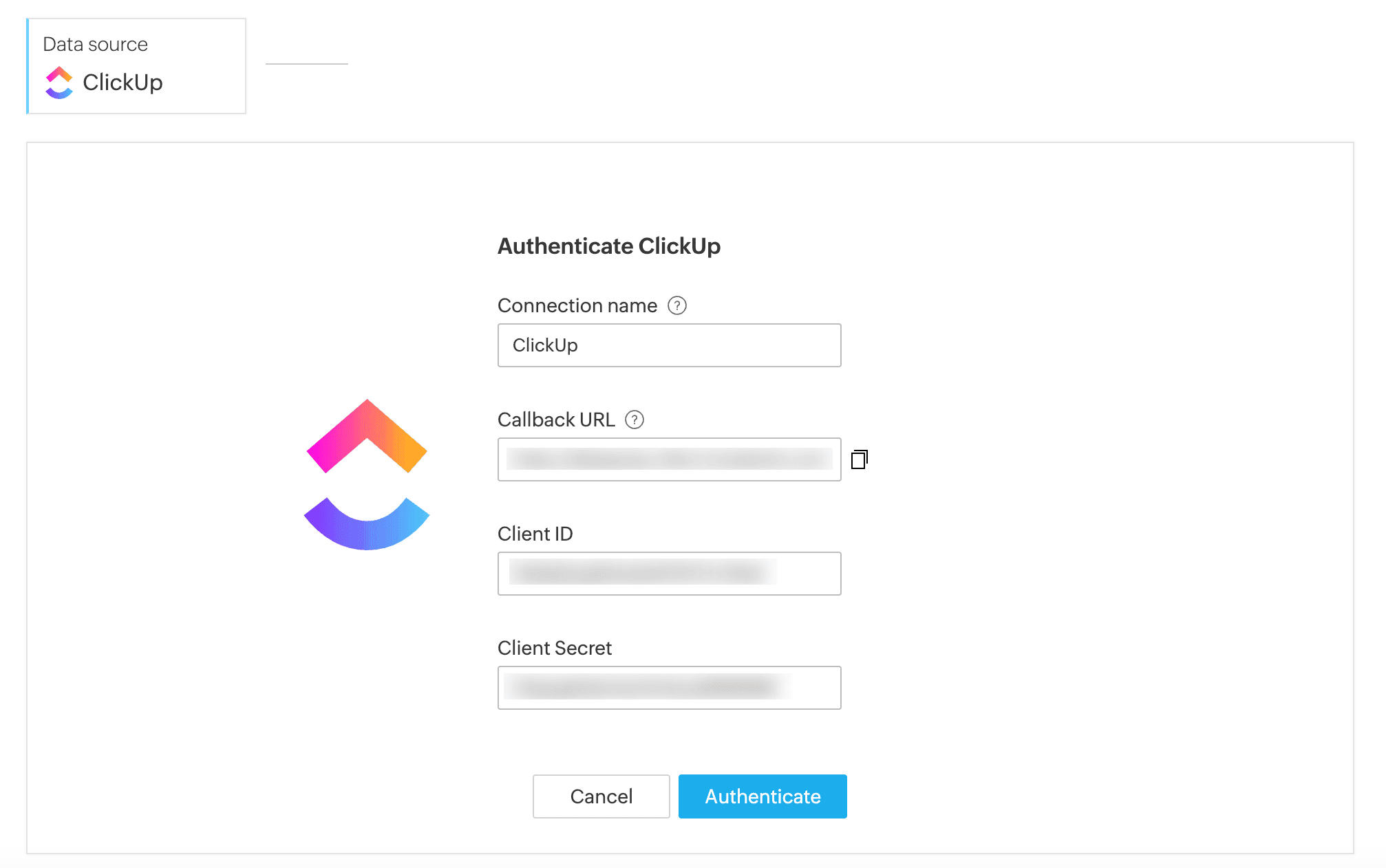The height and width of the screenshot is (868, 1386).
Task: Focus the Connection name input field
Action: [669, 345]
